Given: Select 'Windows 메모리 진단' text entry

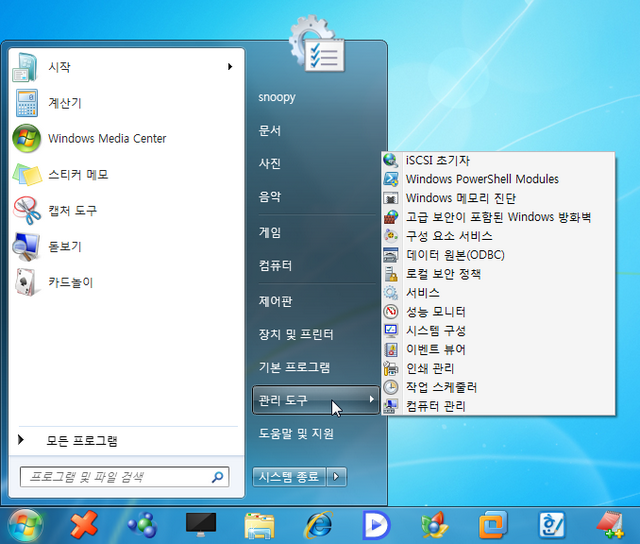Looking at the screenshot, I should tap(461, 198).
